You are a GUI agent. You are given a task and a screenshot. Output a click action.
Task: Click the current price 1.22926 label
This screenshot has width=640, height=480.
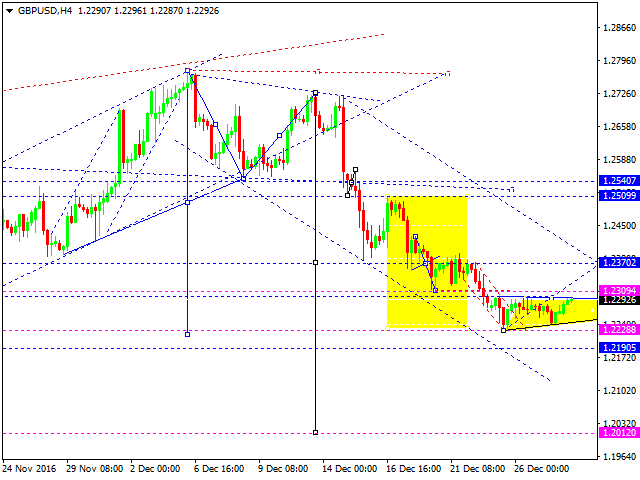(x=619, y=300)
